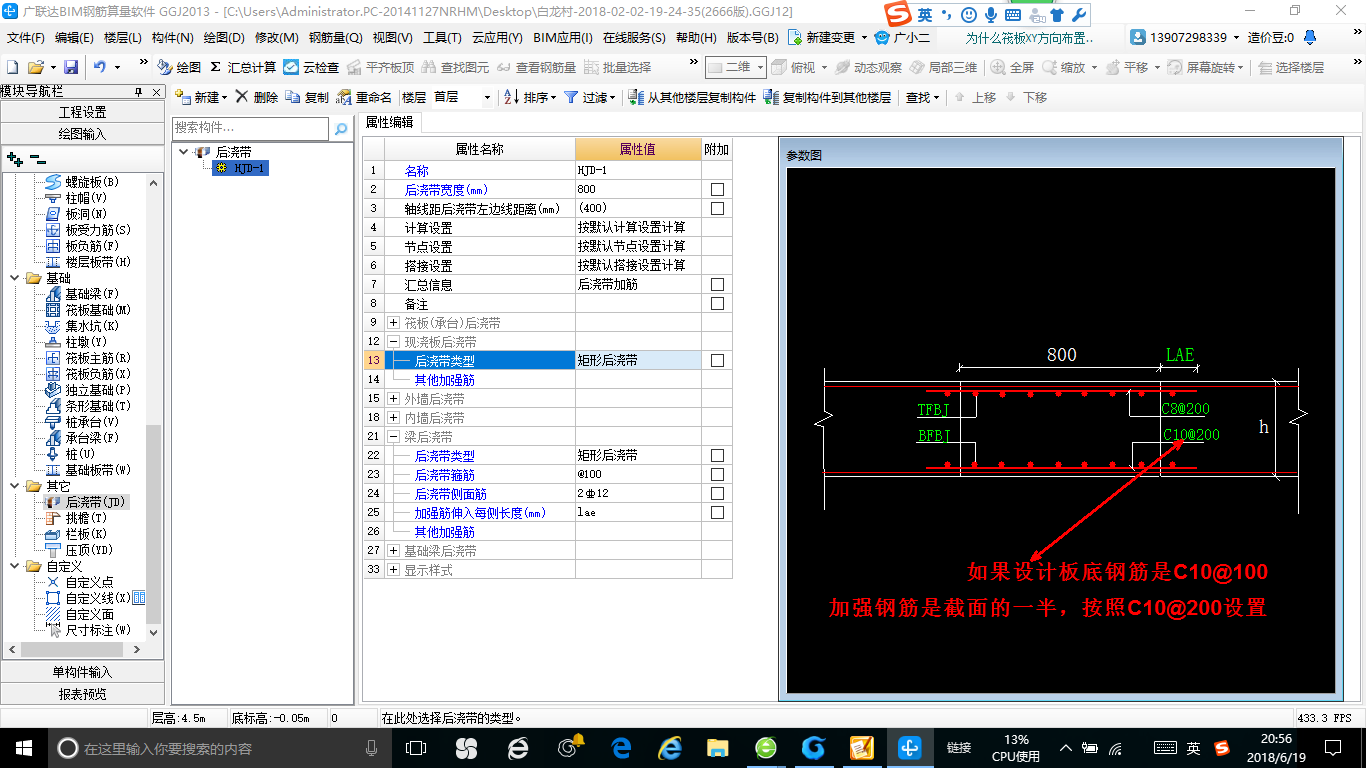Screen dimensions: 1366x768
Task: Open 单构件输入 navigation section
Action: 82,672
